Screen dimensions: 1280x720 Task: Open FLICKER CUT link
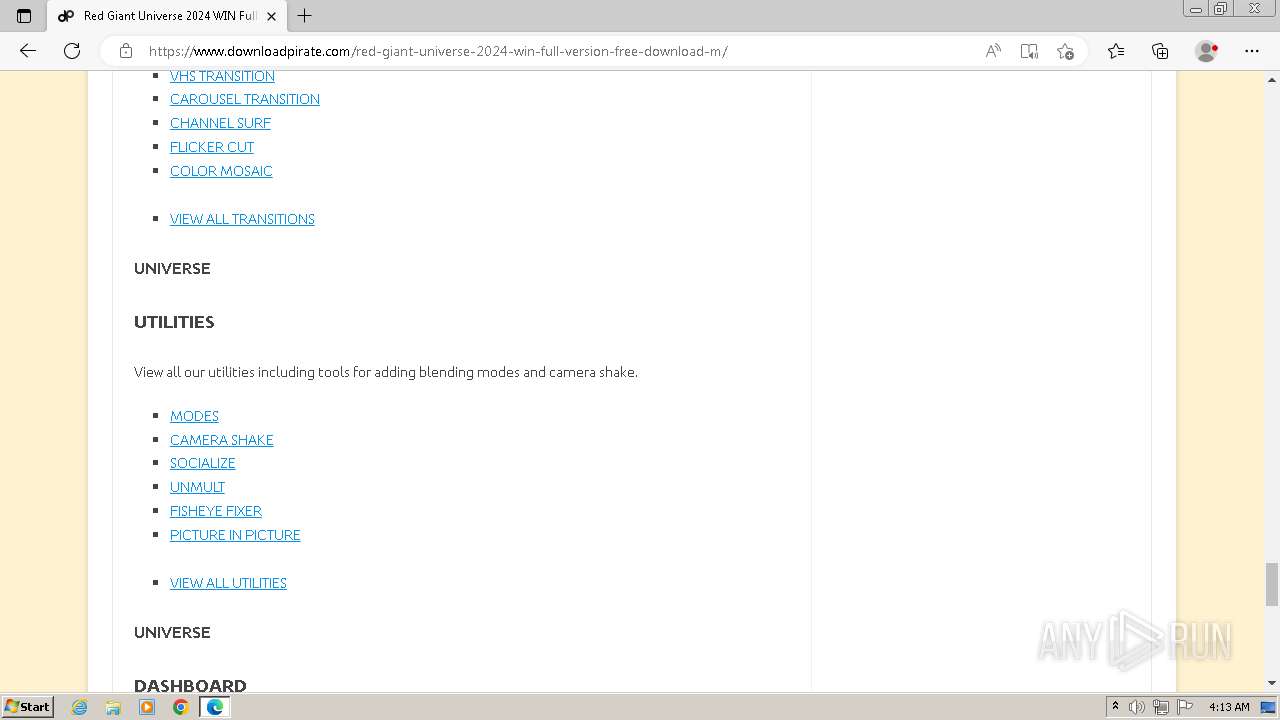tap(212, 147)
